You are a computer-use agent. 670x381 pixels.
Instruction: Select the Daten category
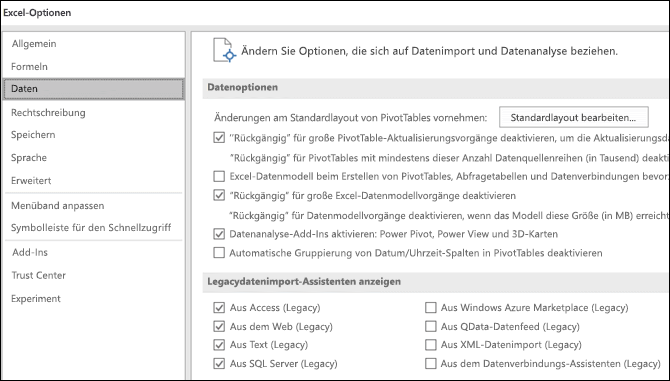[x=94, y=89]
